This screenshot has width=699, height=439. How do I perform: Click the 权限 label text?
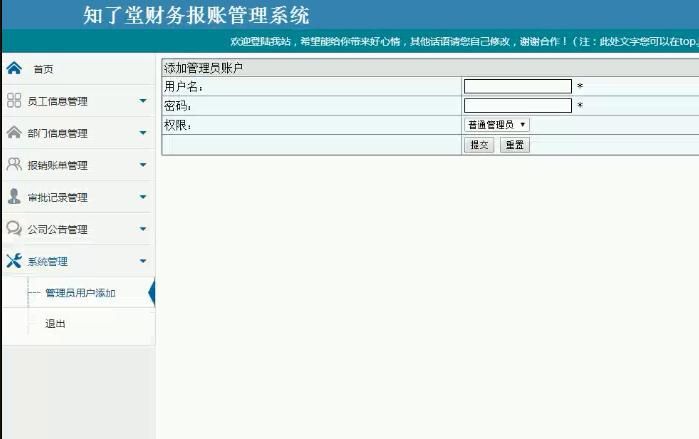point(177,125)
